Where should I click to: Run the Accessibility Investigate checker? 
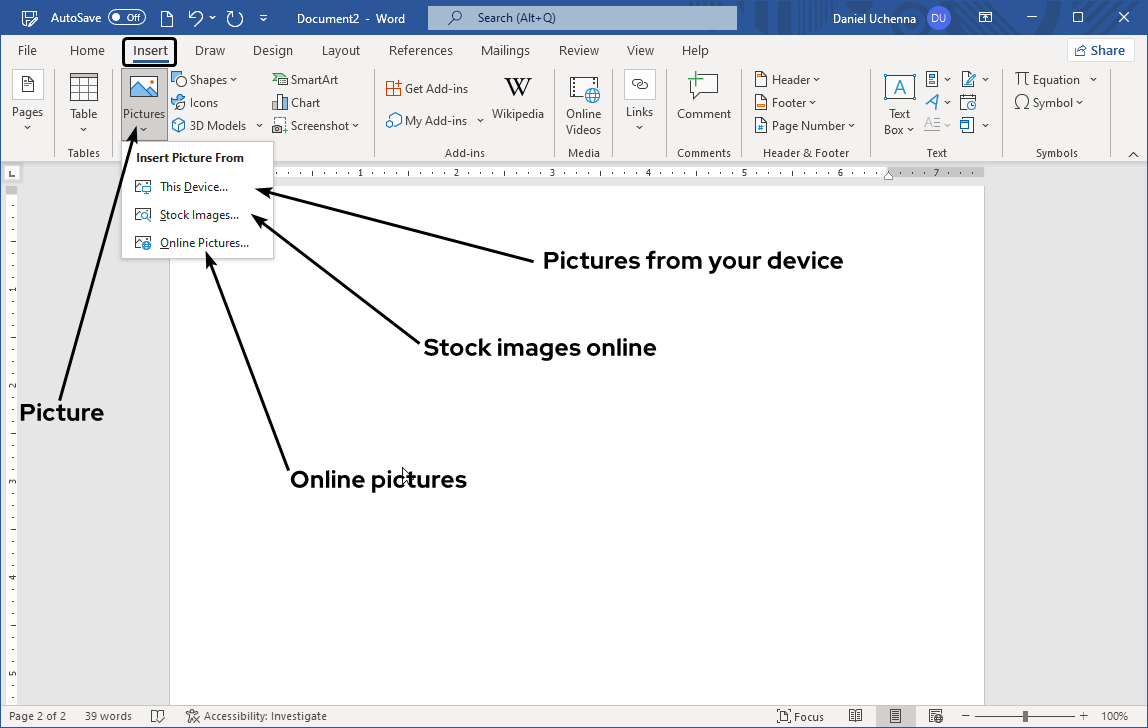256,716
